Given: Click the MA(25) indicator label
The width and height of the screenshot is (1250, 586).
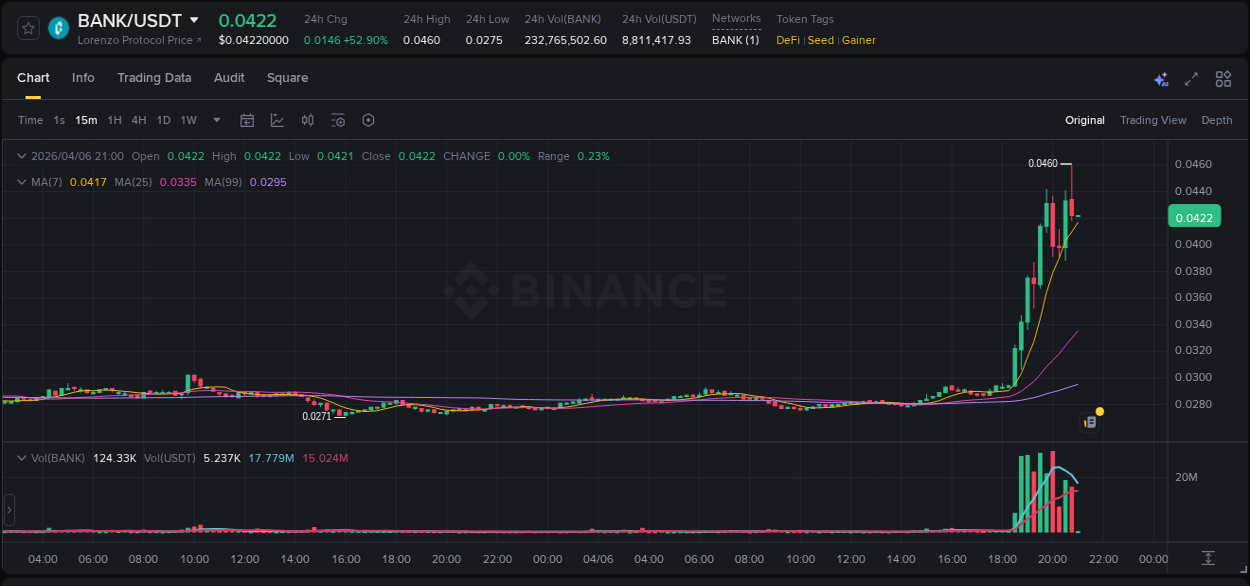Looking at the screenshot, I should (x=133, y=182).
